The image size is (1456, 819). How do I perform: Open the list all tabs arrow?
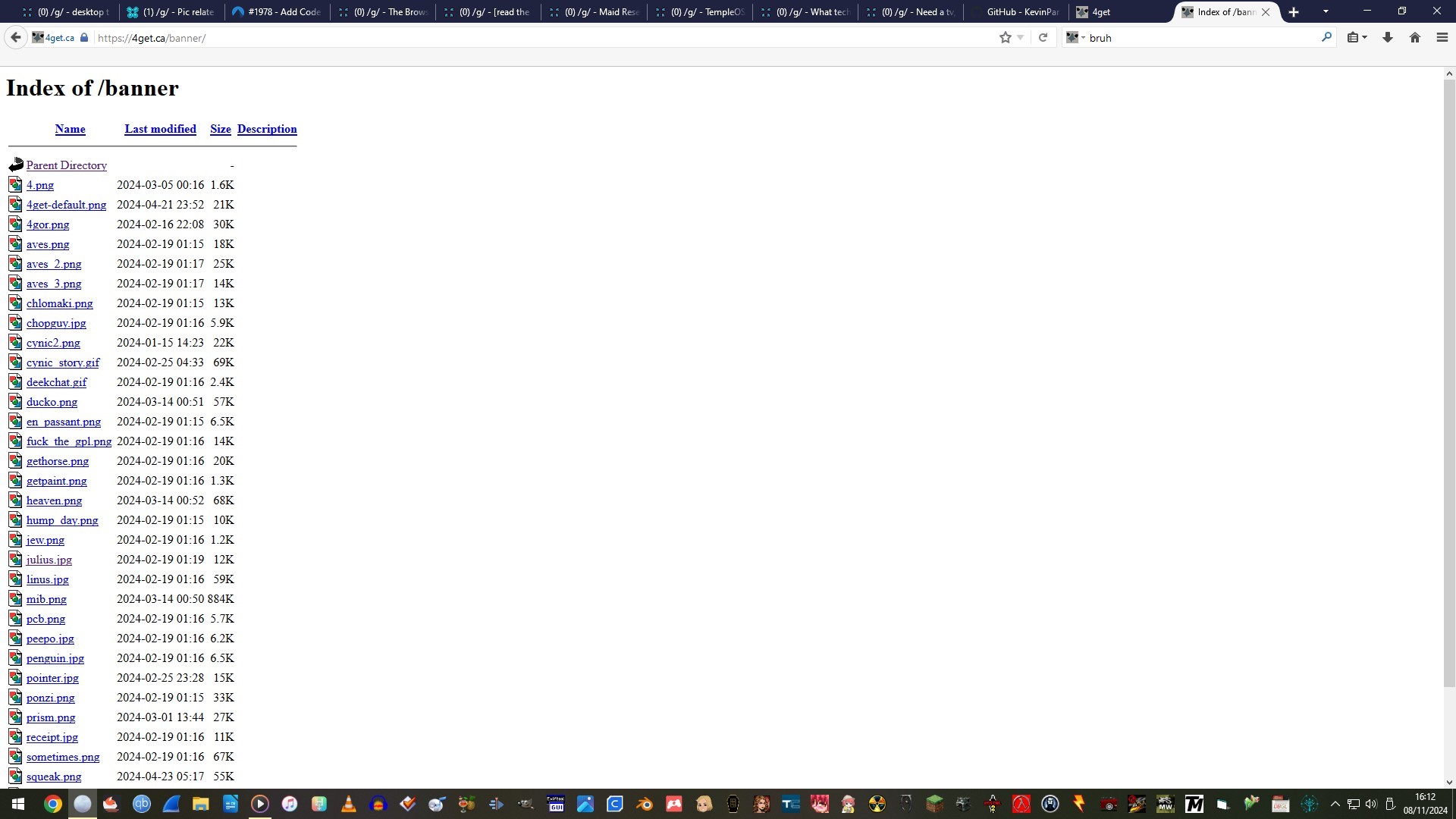point(1326,11)
